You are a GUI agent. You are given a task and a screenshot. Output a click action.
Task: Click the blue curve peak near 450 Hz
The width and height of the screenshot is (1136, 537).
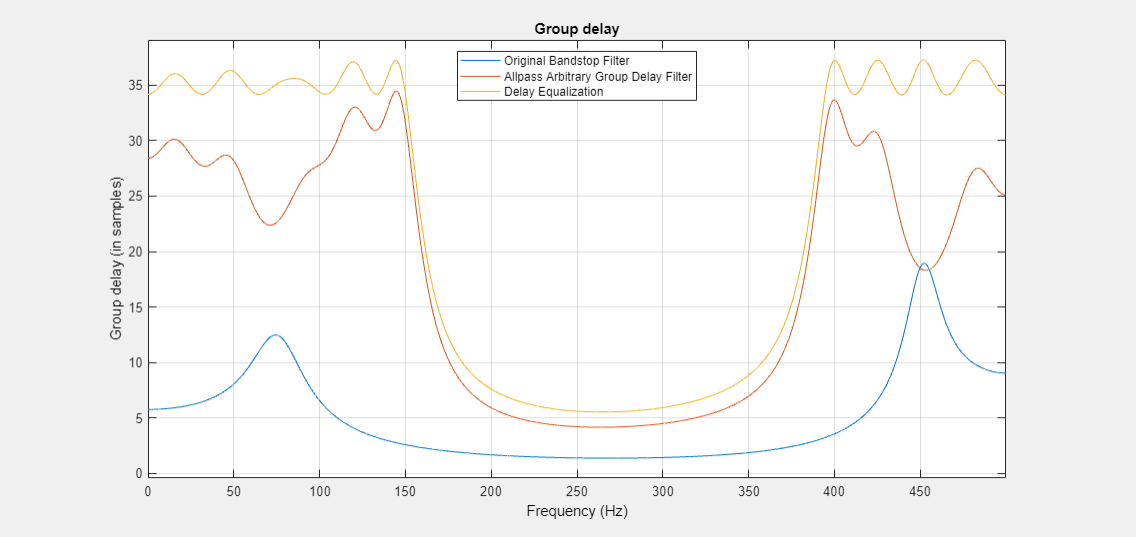[923, 264]
